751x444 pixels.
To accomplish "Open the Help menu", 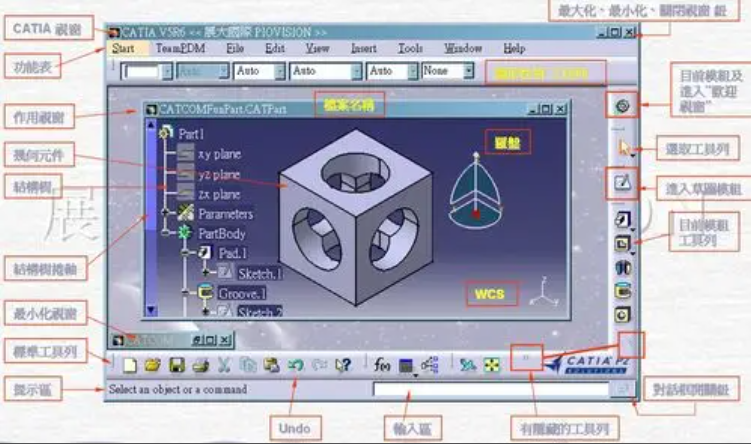I will coord(514,48).
